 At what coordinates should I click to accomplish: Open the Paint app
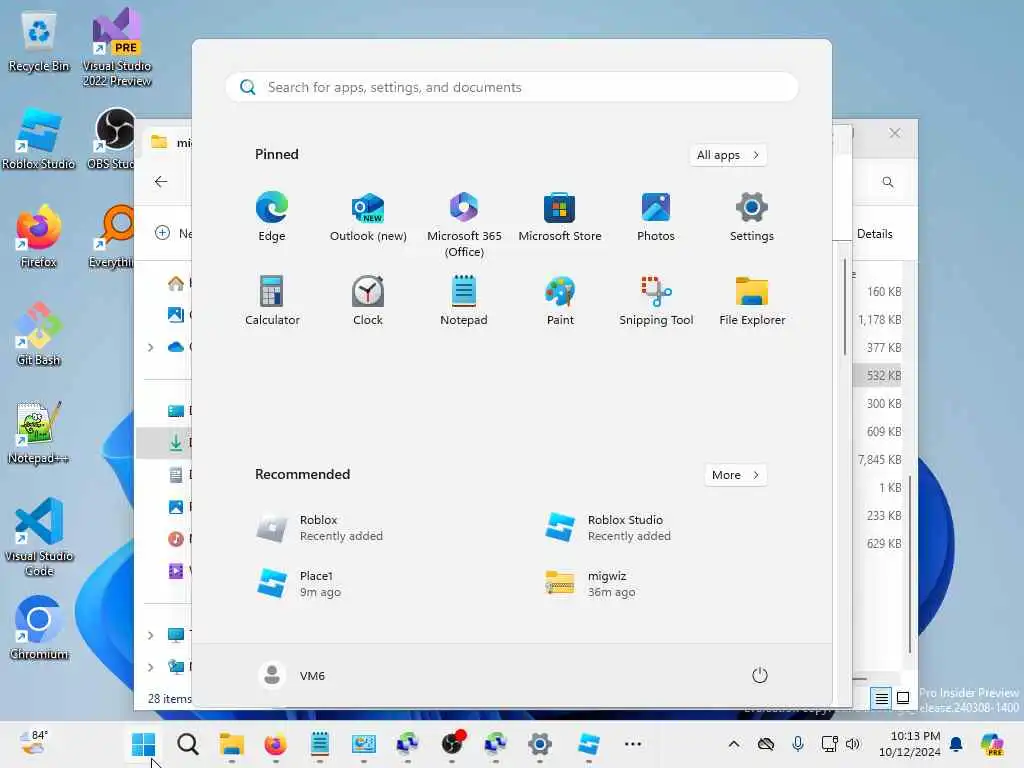coord(560,300)
